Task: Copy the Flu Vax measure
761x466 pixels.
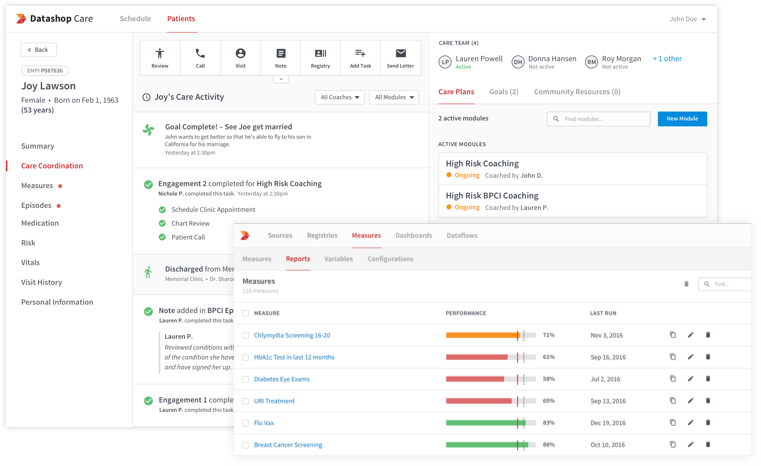Action: click(673, 422)
